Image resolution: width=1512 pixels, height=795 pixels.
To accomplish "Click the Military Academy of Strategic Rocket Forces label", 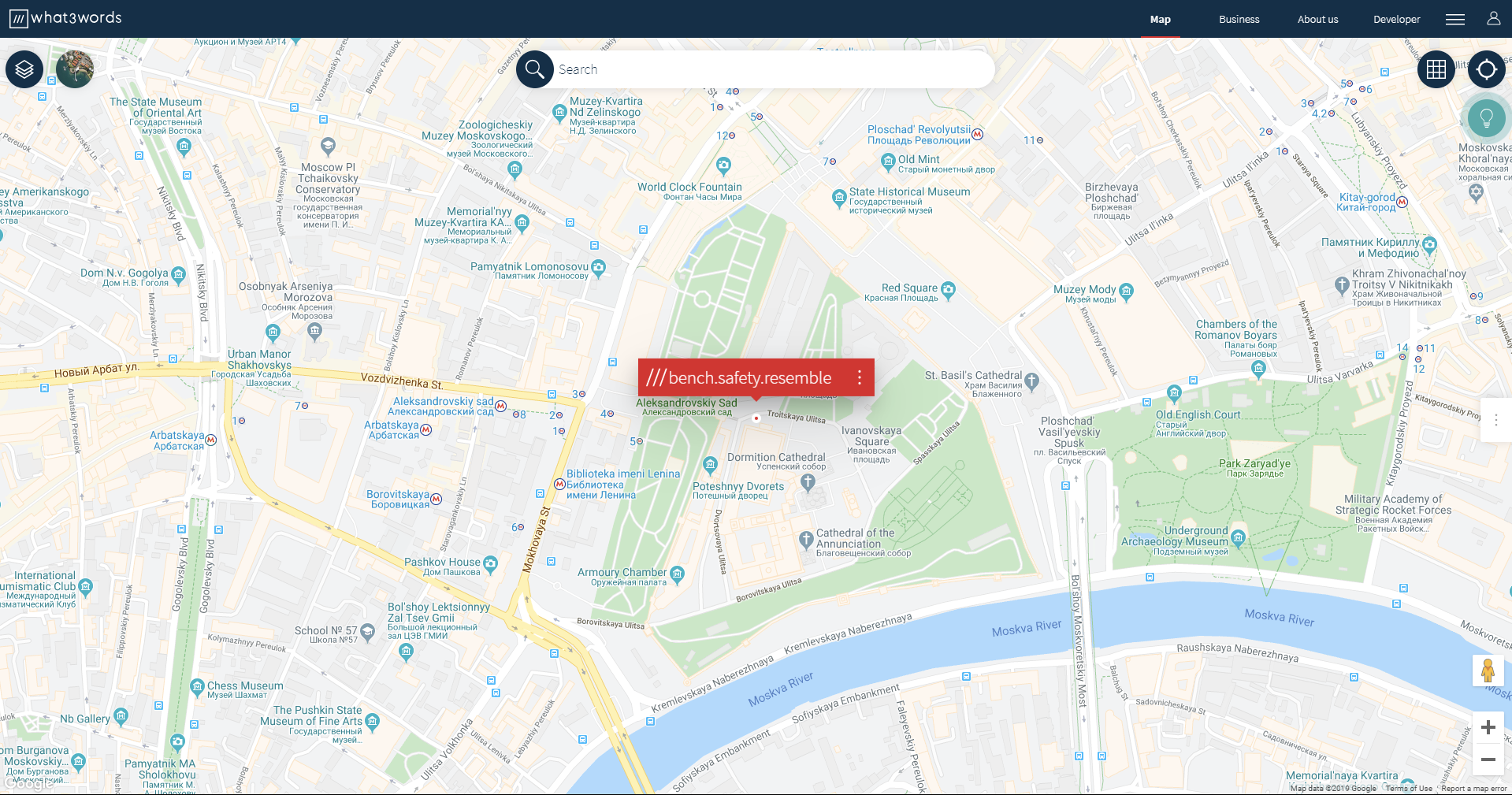I will [1393, 513].
